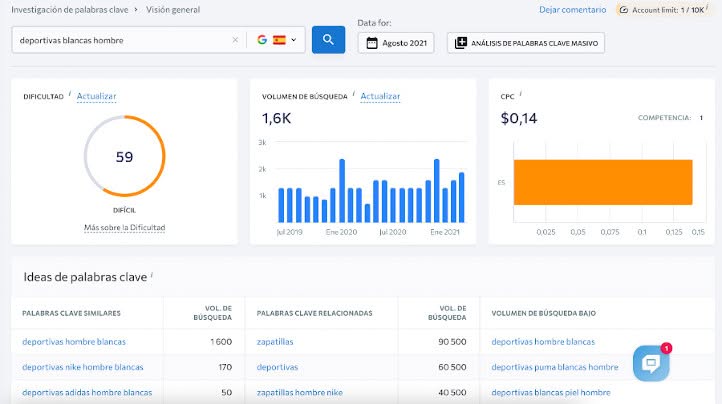Go to Investigación de palabras clave breadcrumb
The width and height of the screenshot is (722, 404).
point(70,10)
